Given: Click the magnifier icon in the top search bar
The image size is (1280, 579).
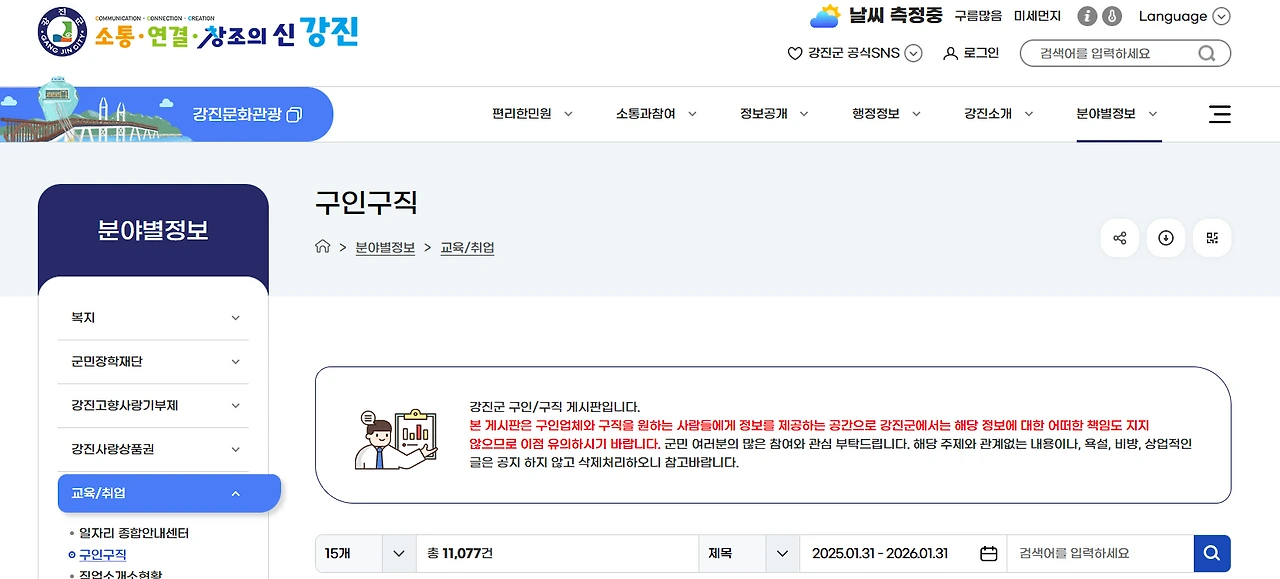Looking at the screenshot, I should pos(1206,52).
